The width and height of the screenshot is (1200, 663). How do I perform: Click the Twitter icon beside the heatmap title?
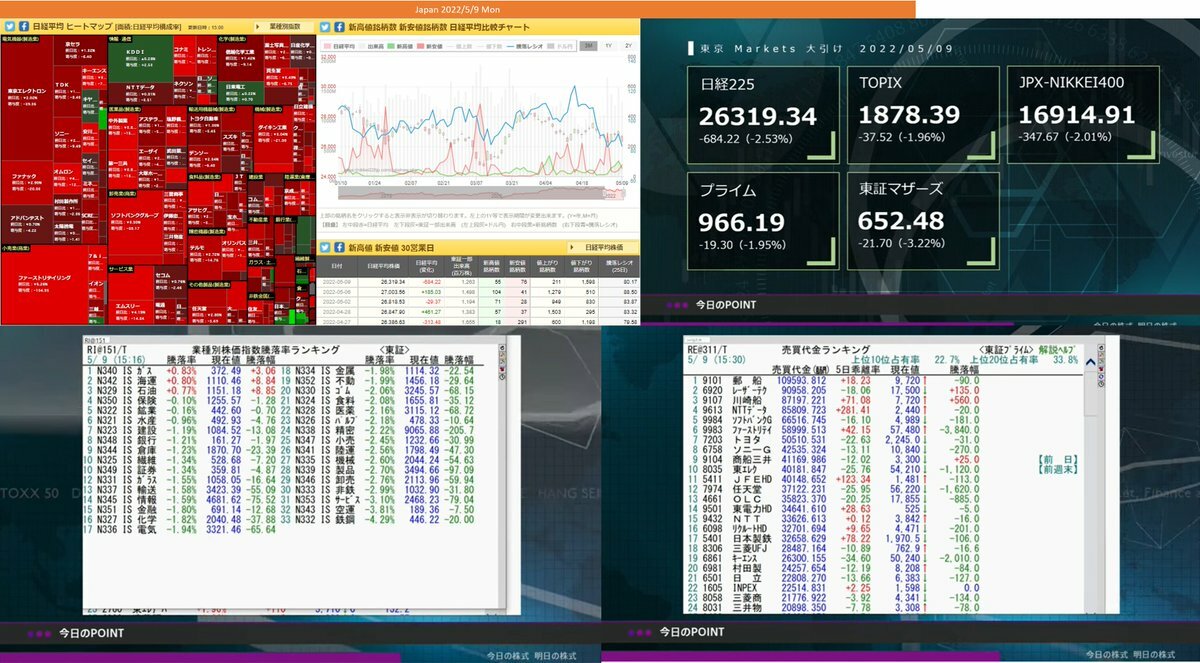(x=9, y=25)
